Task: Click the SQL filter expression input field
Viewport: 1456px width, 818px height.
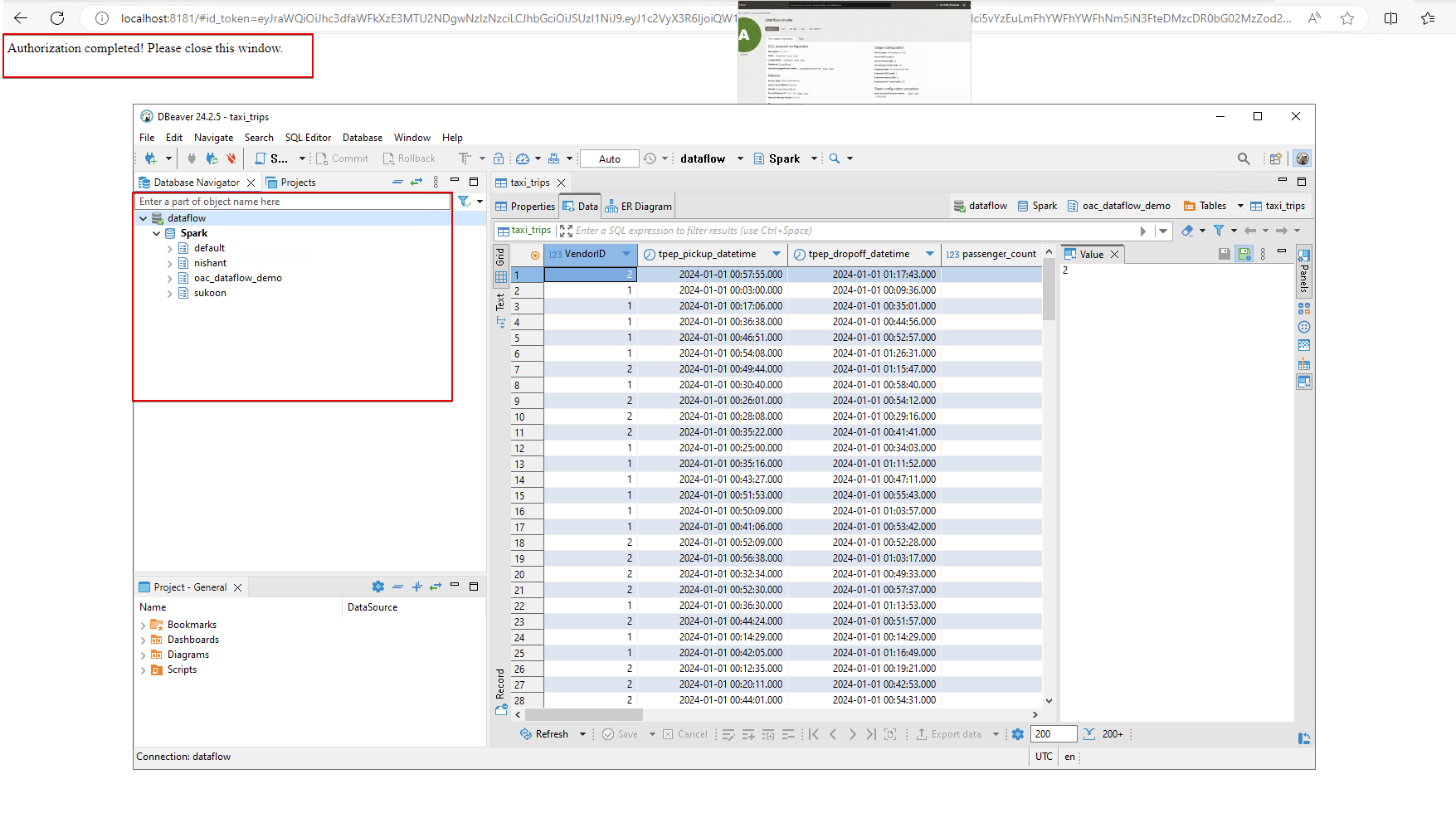Action: click(x=855, y=231)
